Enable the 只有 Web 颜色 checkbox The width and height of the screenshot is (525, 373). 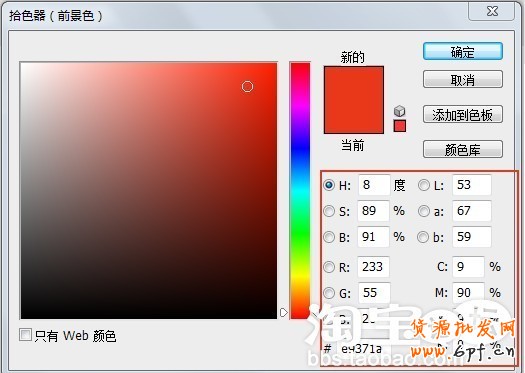pyautogui.click(x=25, y=334)
